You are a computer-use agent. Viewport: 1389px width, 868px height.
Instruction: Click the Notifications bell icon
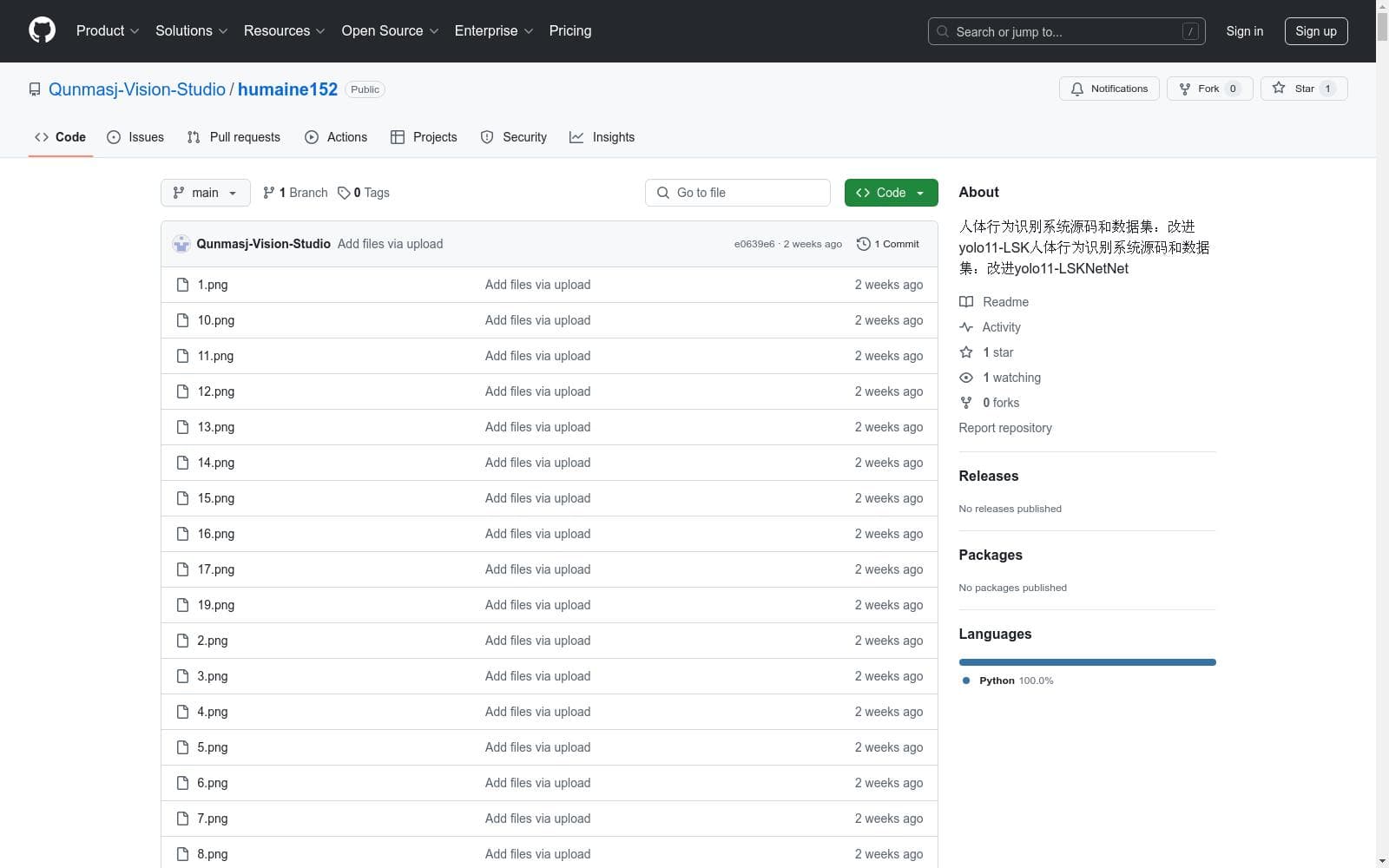point(1077,89)
